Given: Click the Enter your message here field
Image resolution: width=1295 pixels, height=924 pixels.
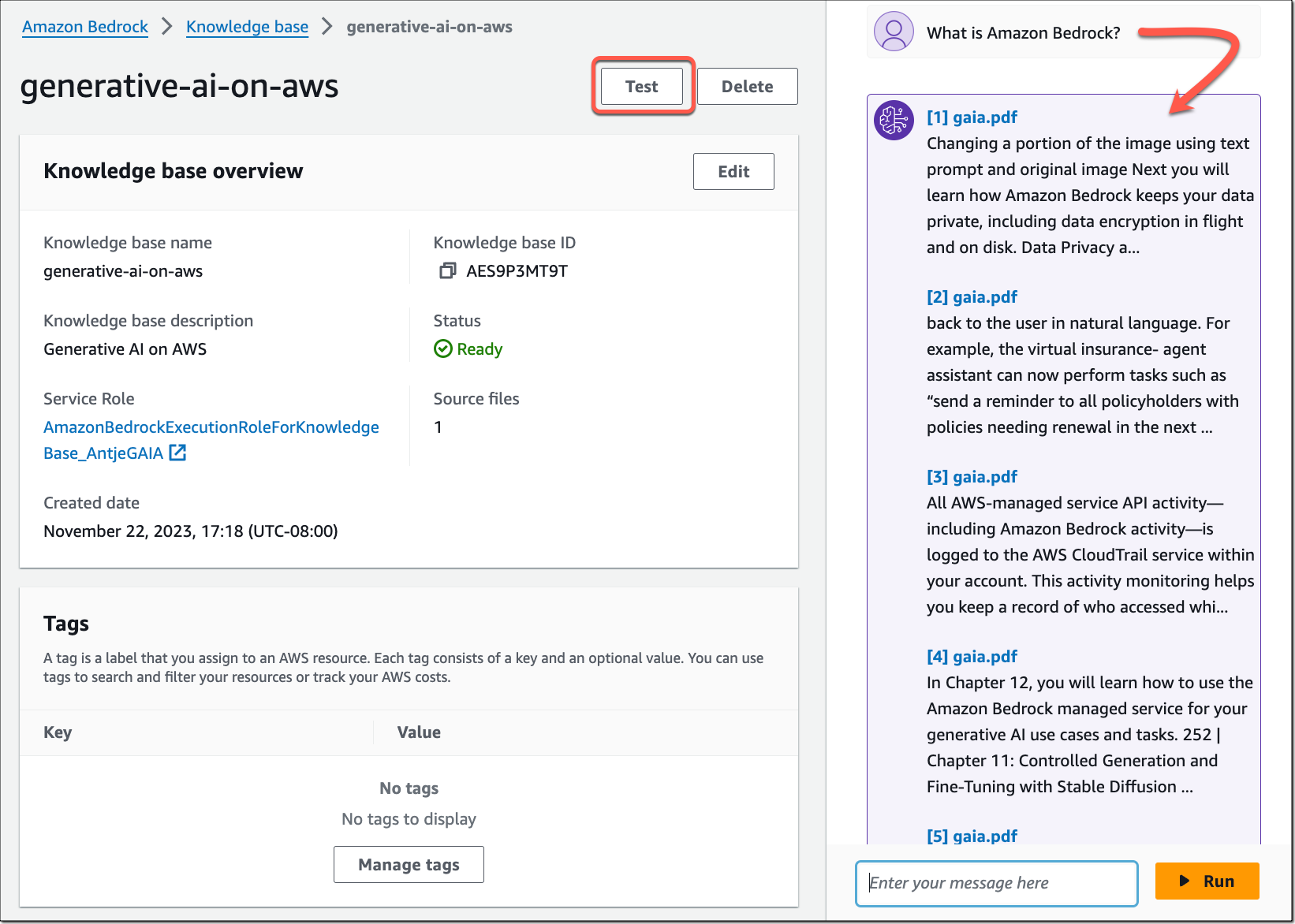Looking at the screenshot, I should tap(996, 883).
